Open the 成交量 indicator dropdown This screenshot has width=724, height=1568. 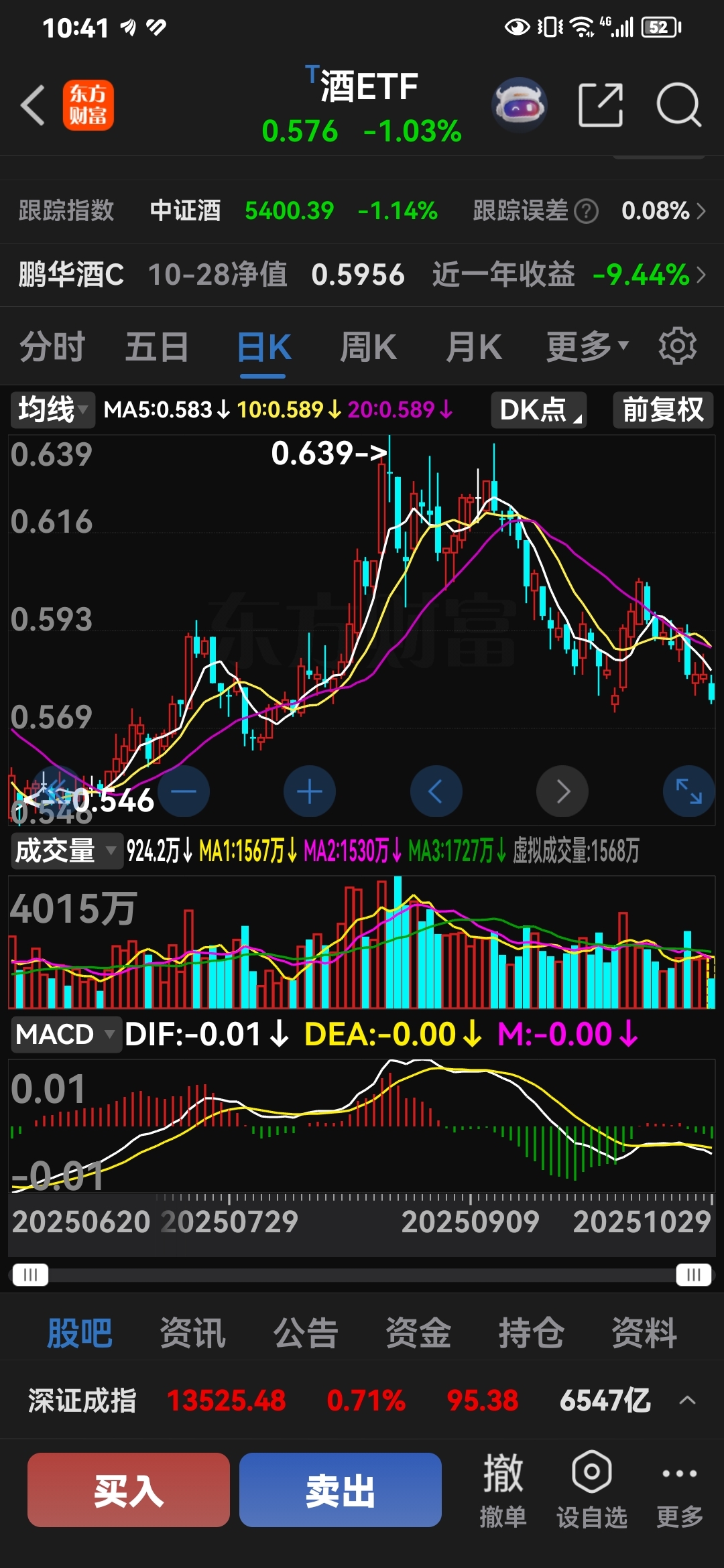tap(66, 851)
